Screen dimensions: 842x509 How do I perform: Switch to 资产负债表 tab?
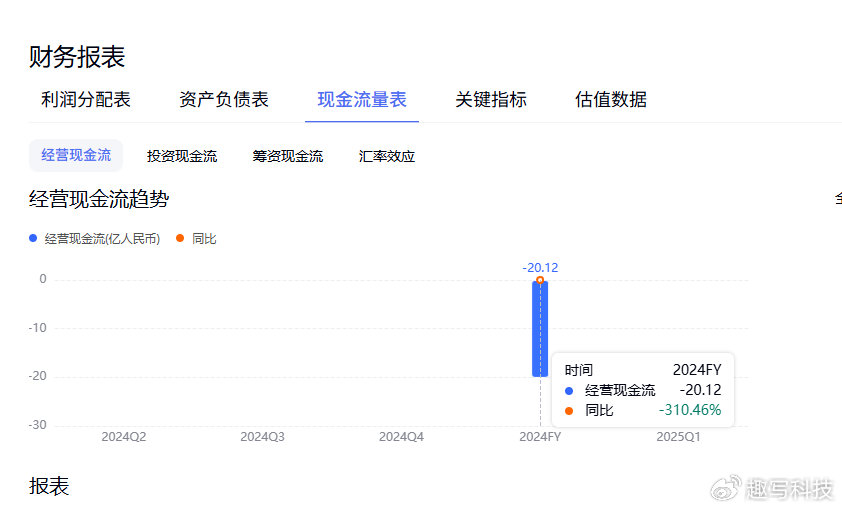coord(224,100)
